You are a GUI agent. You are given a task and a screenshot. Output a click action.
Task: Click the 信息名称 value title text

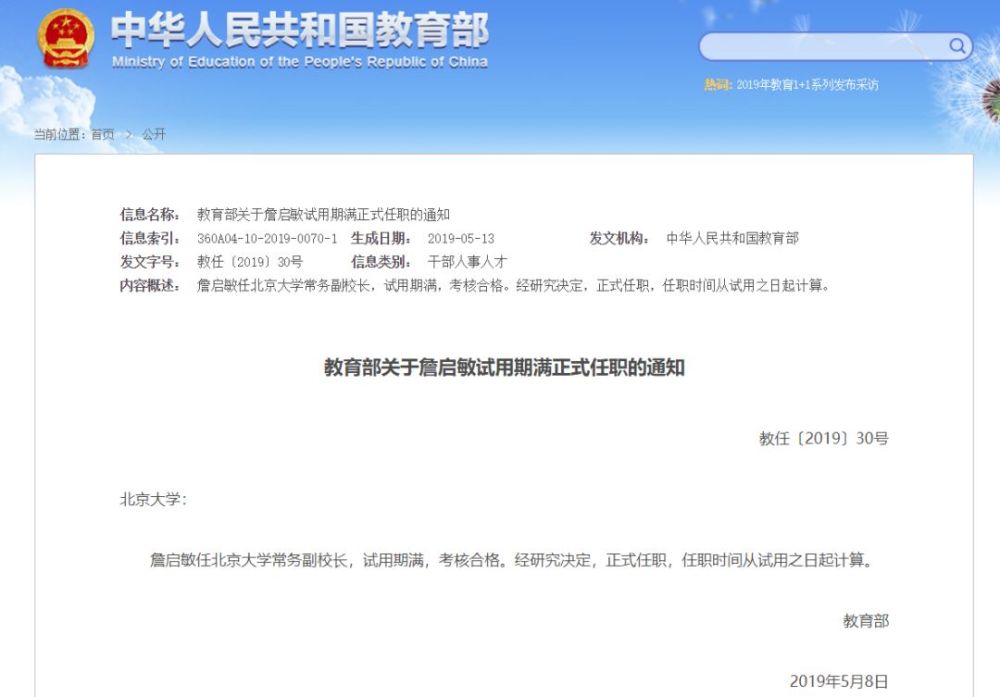pyautogui.click(x=323, y=215)
